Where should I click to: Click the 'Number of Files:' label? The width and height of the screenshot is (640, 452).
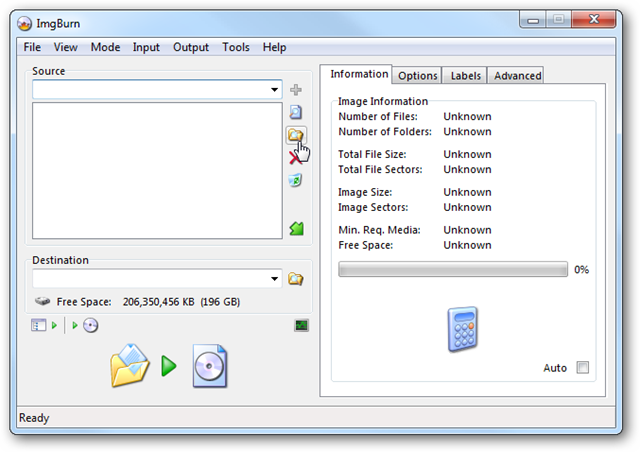(378, 116)
